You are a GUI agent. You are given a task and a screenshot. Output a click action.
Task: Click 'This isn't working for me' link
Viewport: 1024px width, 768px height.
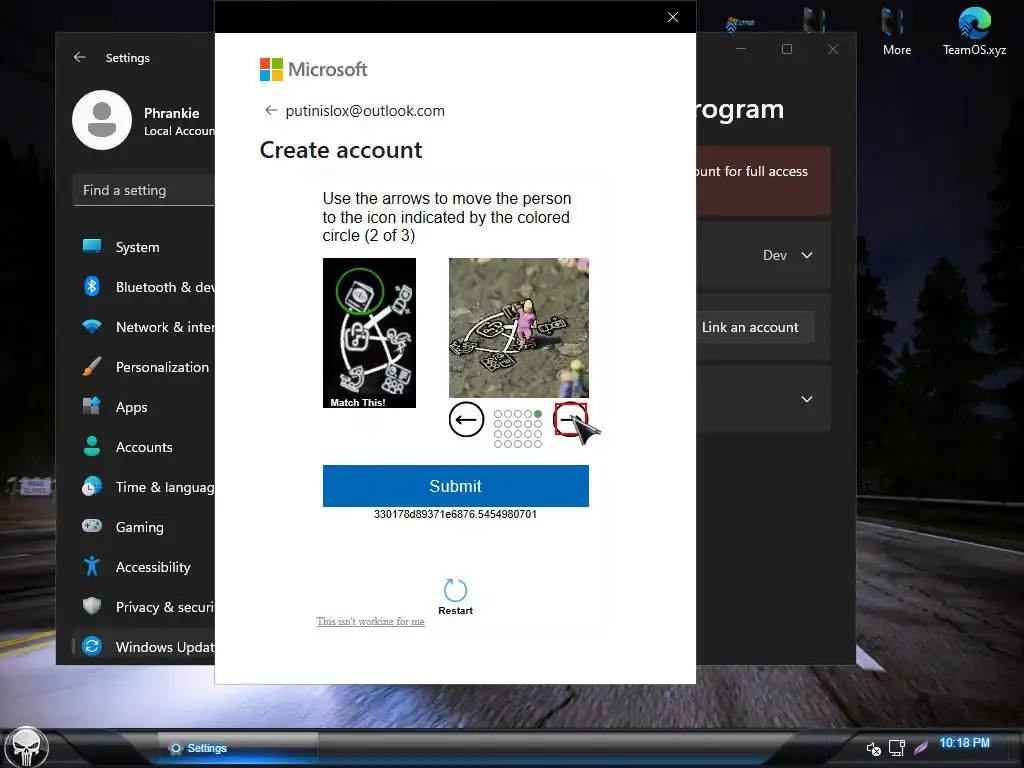pos(370,621)
